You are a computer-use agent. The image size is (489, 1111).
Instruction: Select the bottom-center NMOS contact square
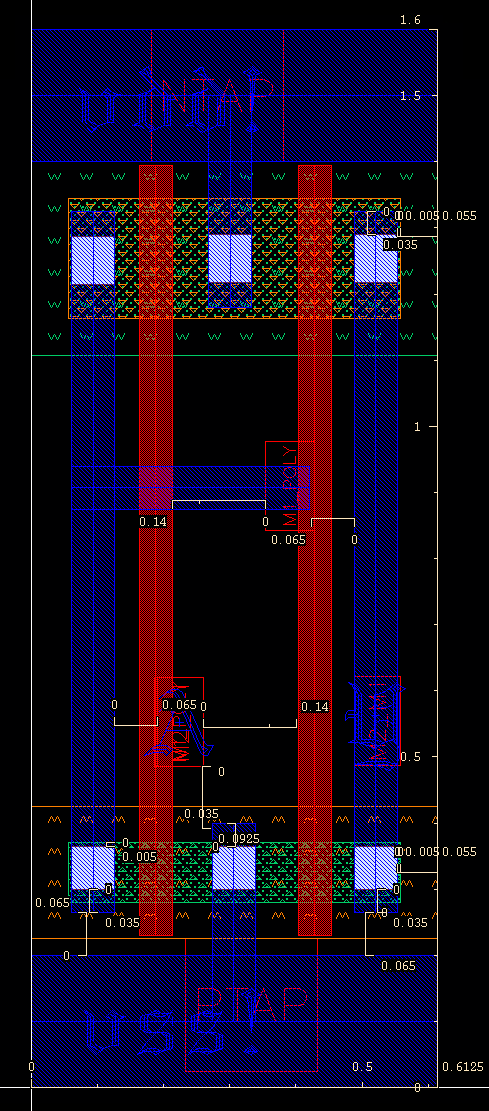[x=234, y=868]
